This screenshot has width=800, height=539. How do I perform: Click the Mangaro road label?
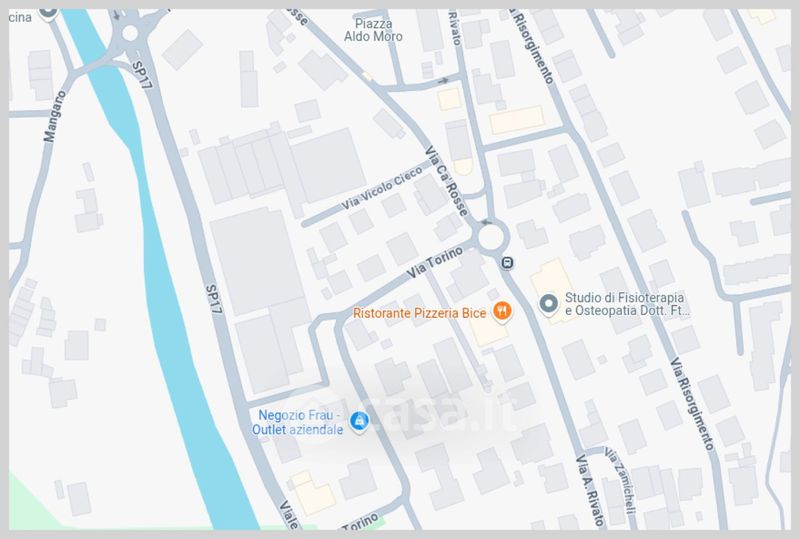click(55, 116)
